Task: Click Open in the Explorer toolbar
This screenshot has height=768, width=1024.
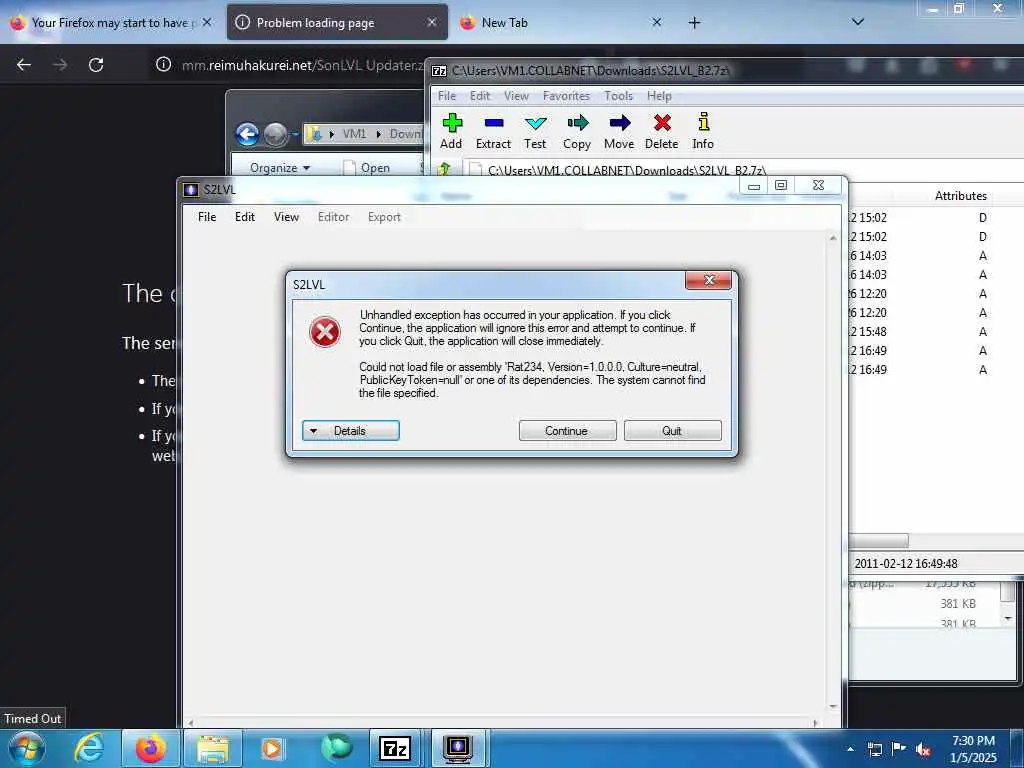Action: [368, 168]
